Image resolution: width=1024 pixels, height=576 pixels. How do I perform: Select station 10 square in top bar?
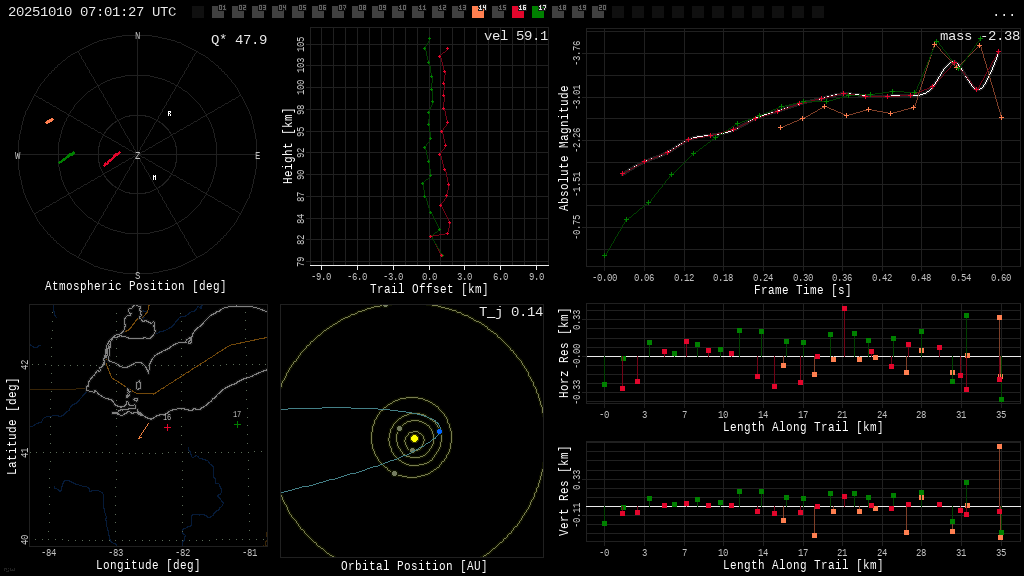(398, 12)
